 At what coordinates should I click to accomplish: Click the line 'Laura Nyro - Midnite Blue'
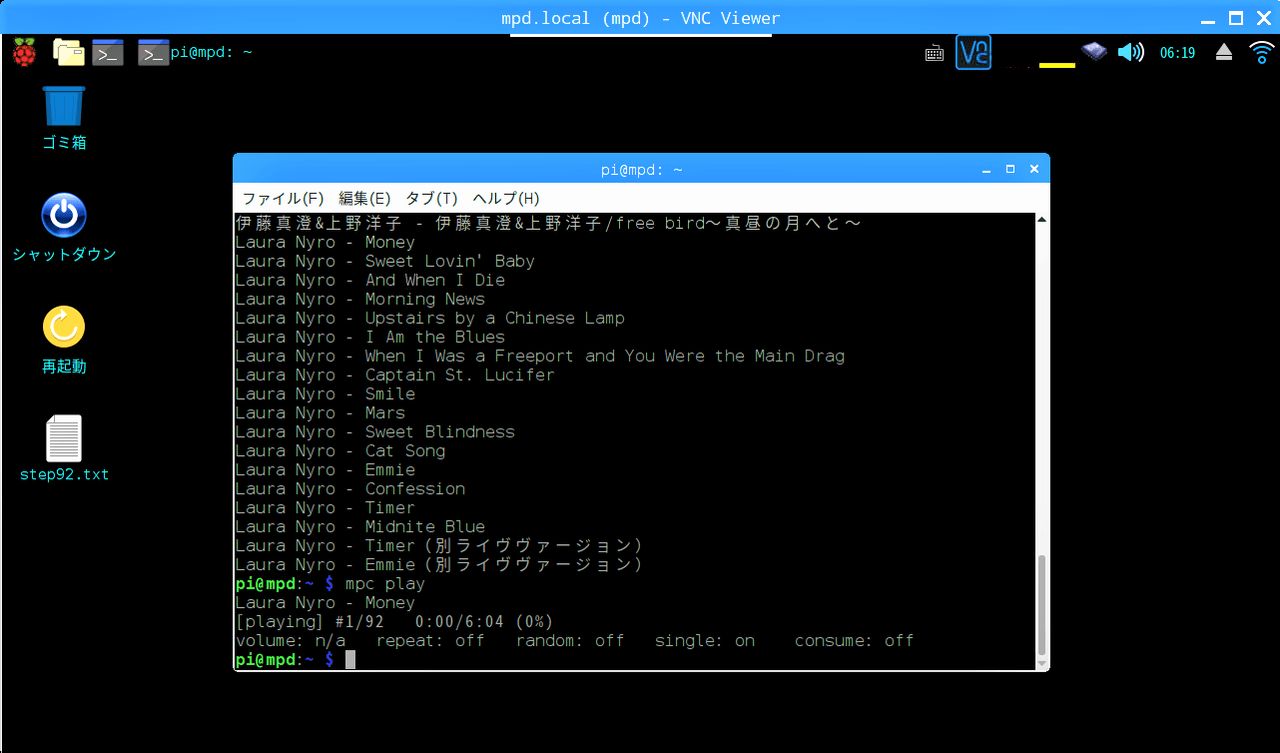pos(360,527)
